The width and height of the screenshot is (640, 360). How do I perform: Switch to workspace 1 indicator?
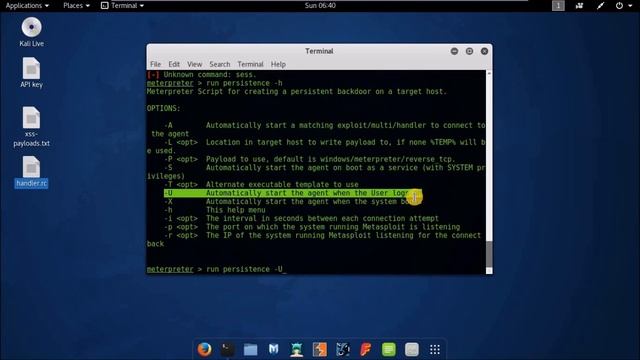tap(558, 6)
